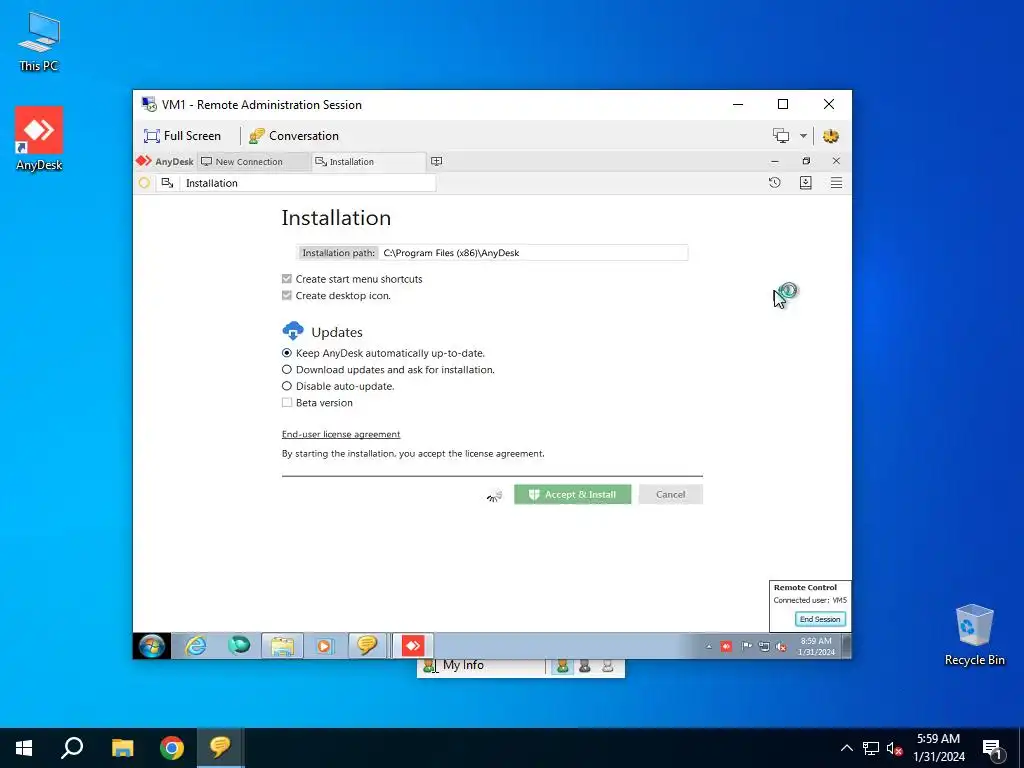Click the AnyDesk install/download icon
Viewport: 1024px width, 768px height.
pos(806,183)
